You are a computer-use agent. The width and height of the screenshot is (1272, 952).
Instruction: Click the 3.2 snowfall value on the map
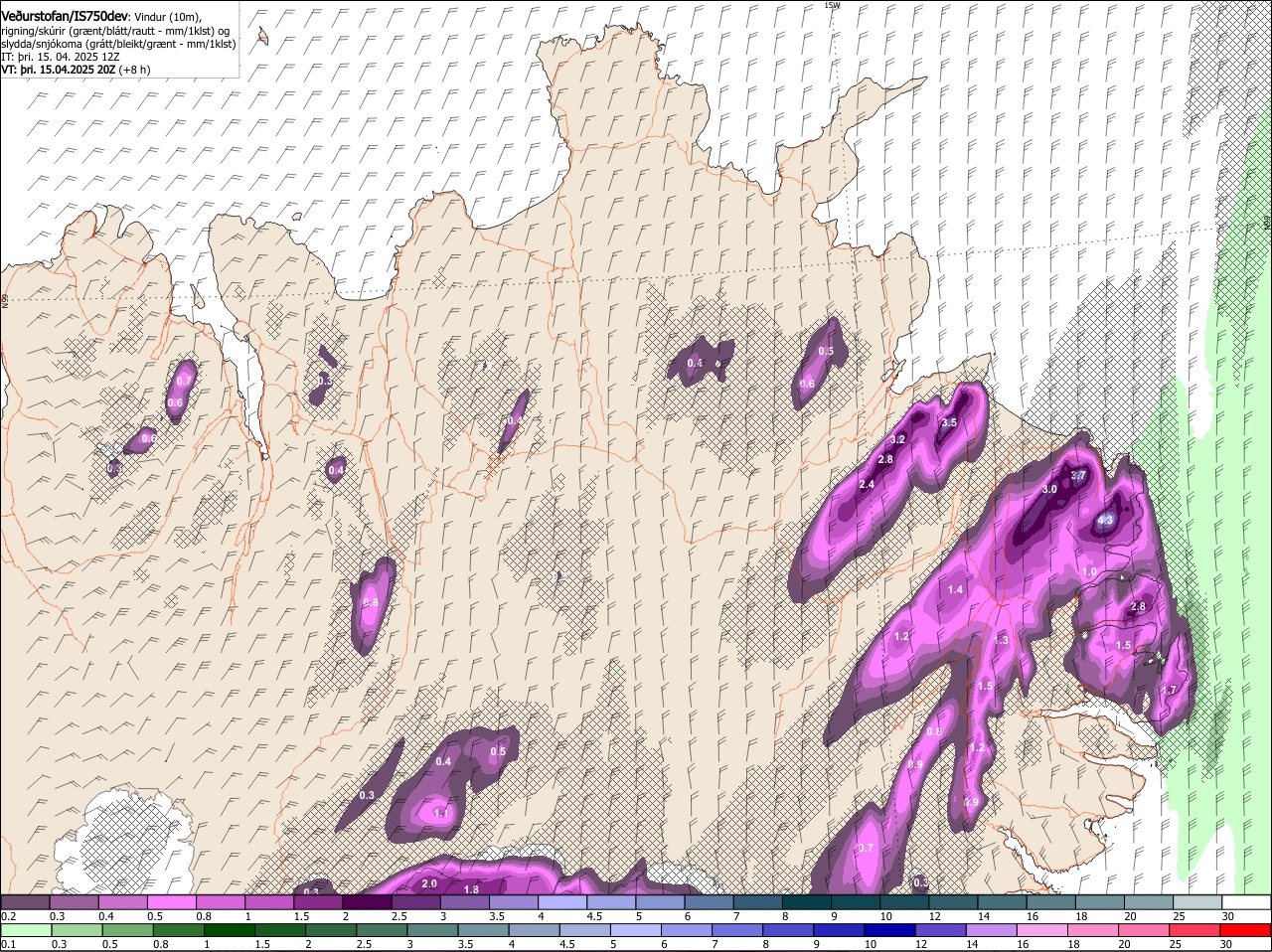898,439
